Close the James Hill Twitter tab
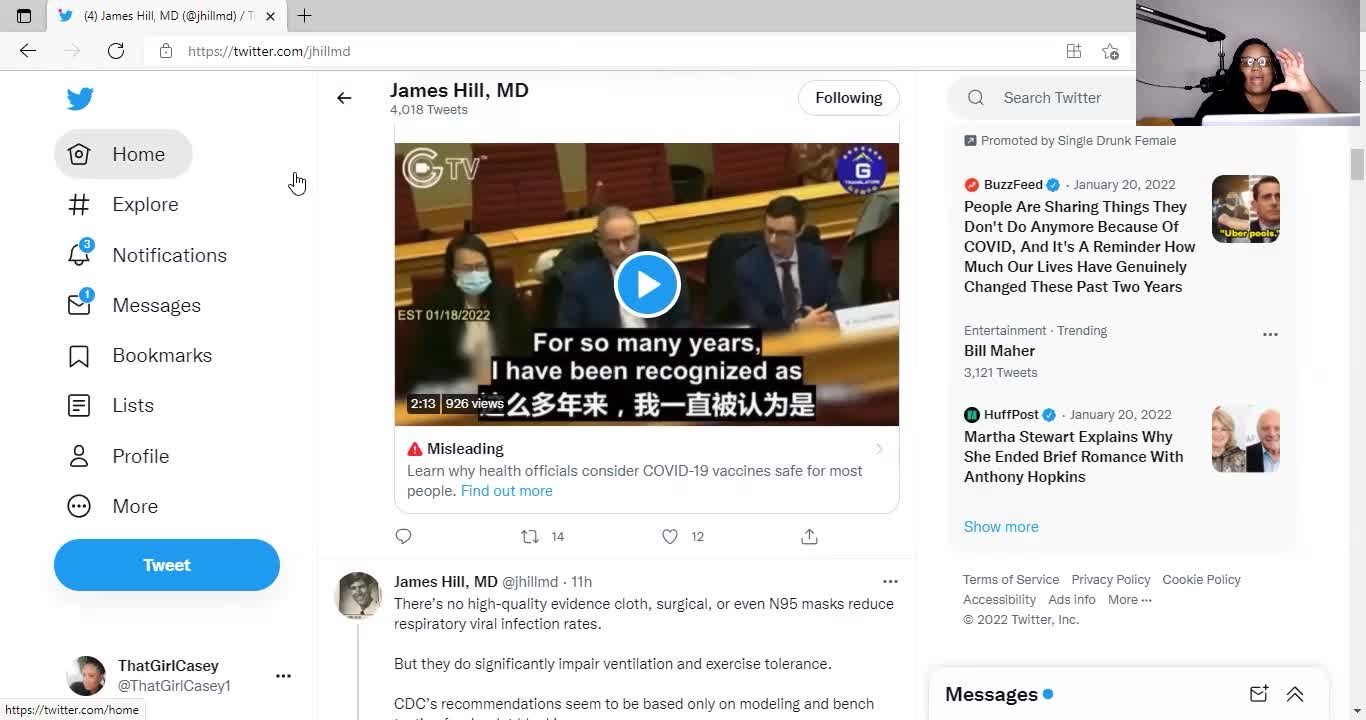Image resolution: width=1366 pixels, height=720 pixels. point(270,16)
